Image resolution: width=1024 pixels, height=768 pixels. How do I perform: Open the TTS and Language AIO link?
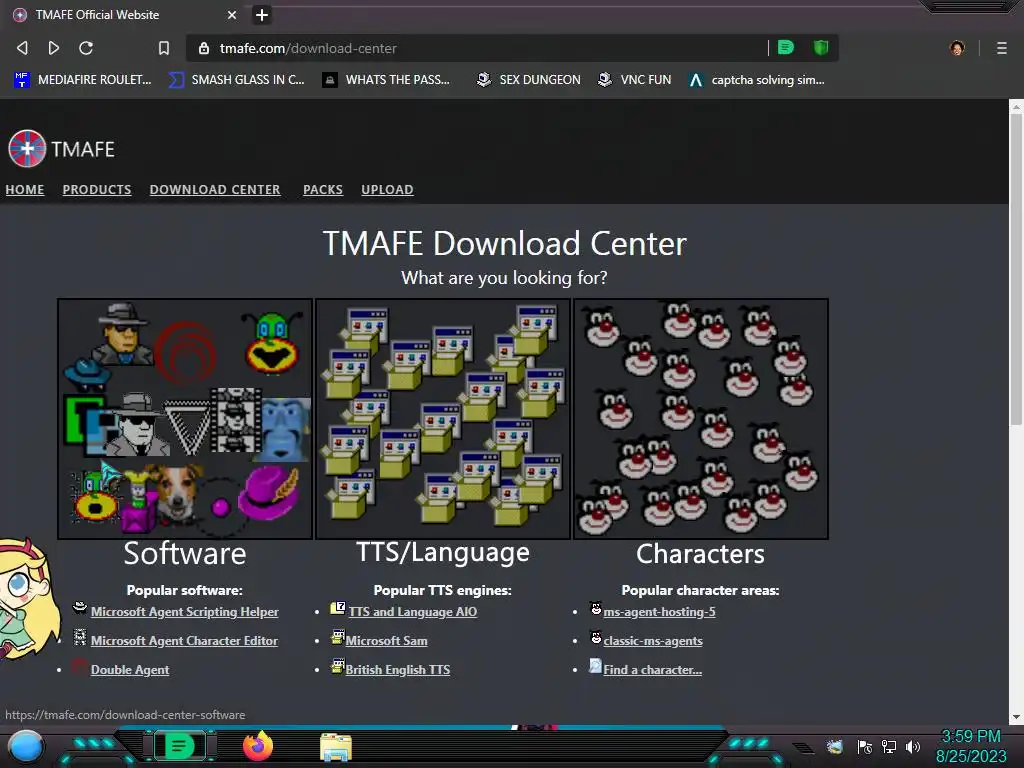click(x=413, y=612)
